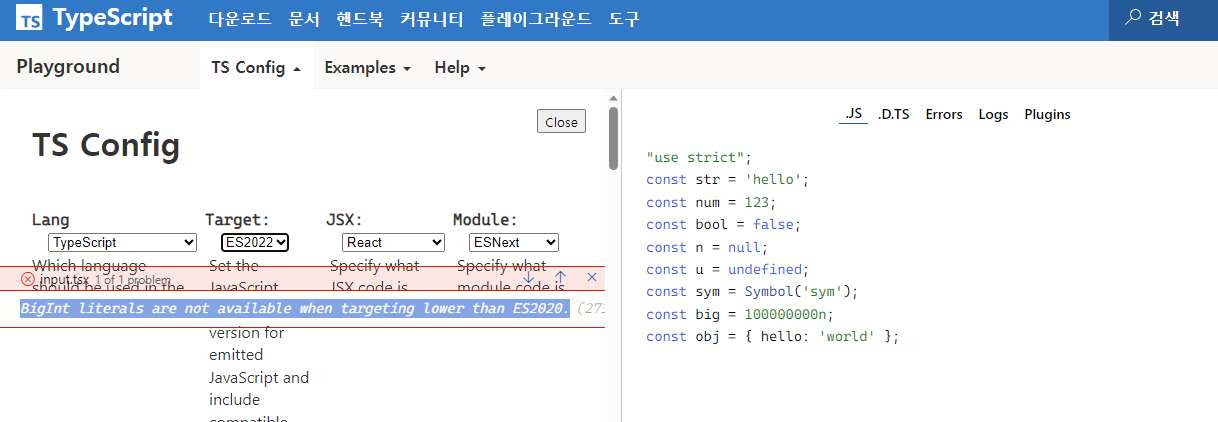
Task: Click the "use strict" output line
Action: (x=699, y=157)
